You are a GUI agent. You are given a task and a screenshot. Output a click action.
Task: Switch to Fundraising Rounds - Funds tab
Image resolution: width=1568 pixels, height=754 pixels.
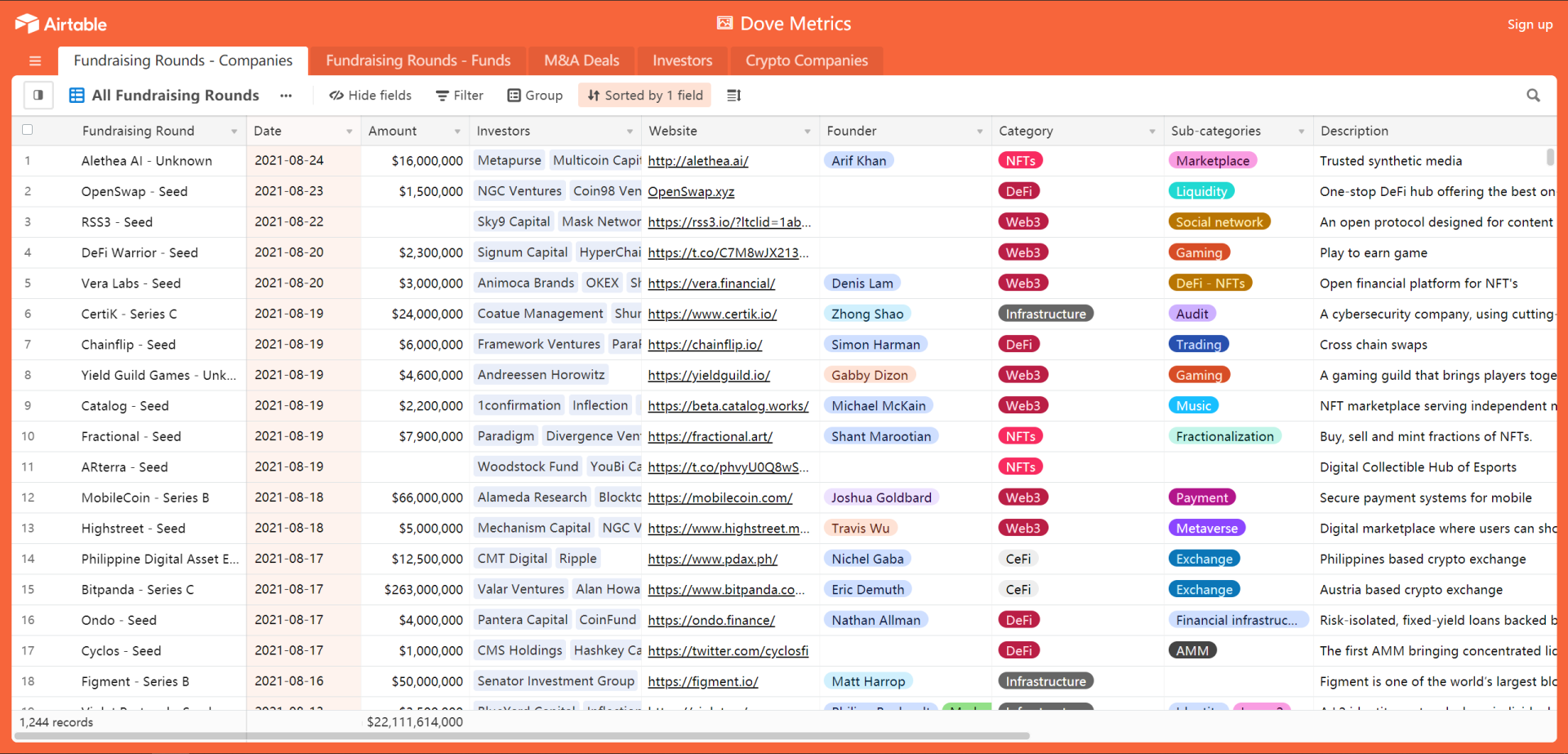pos(418,60)
